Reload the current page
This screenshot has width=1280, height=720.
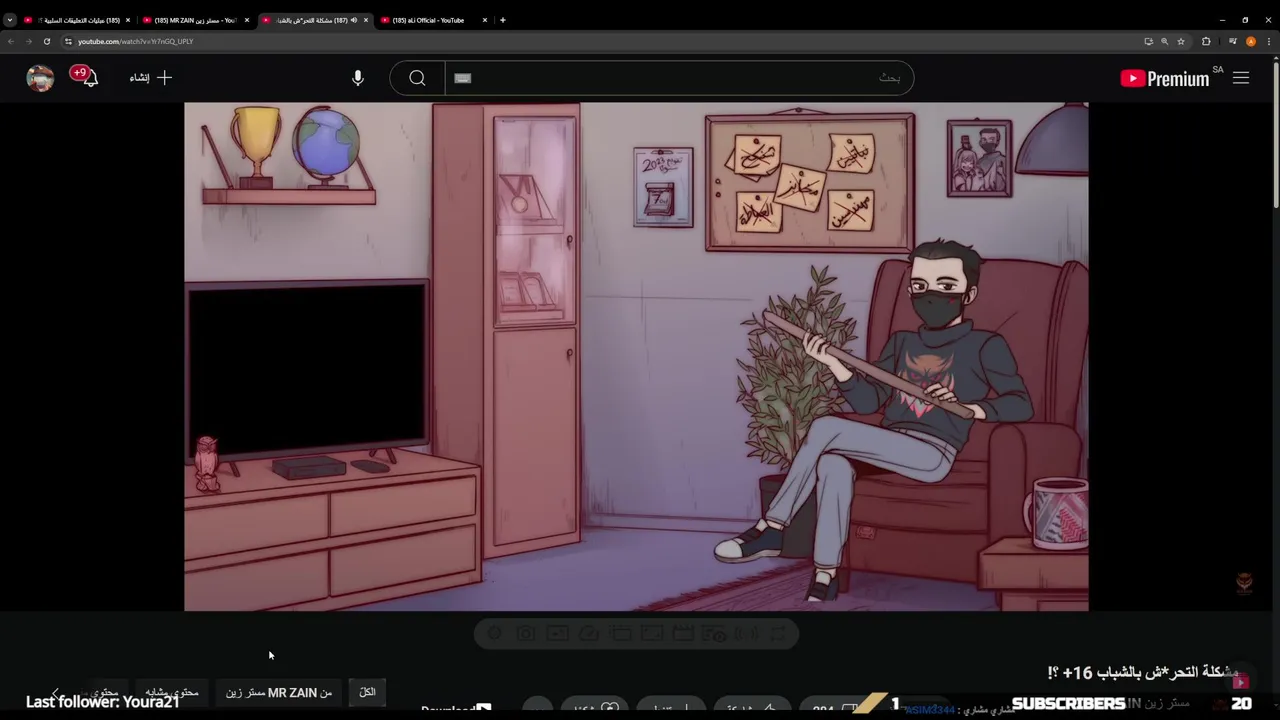pos(46,41)
